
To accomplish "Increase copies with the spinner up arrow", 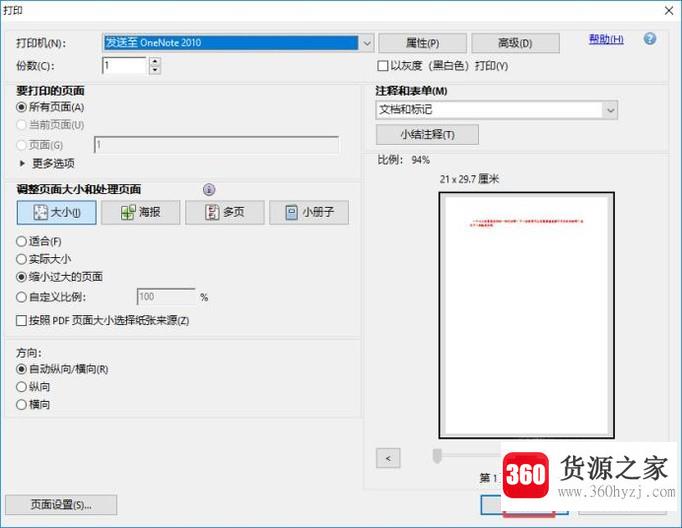I will pos(155,61).
